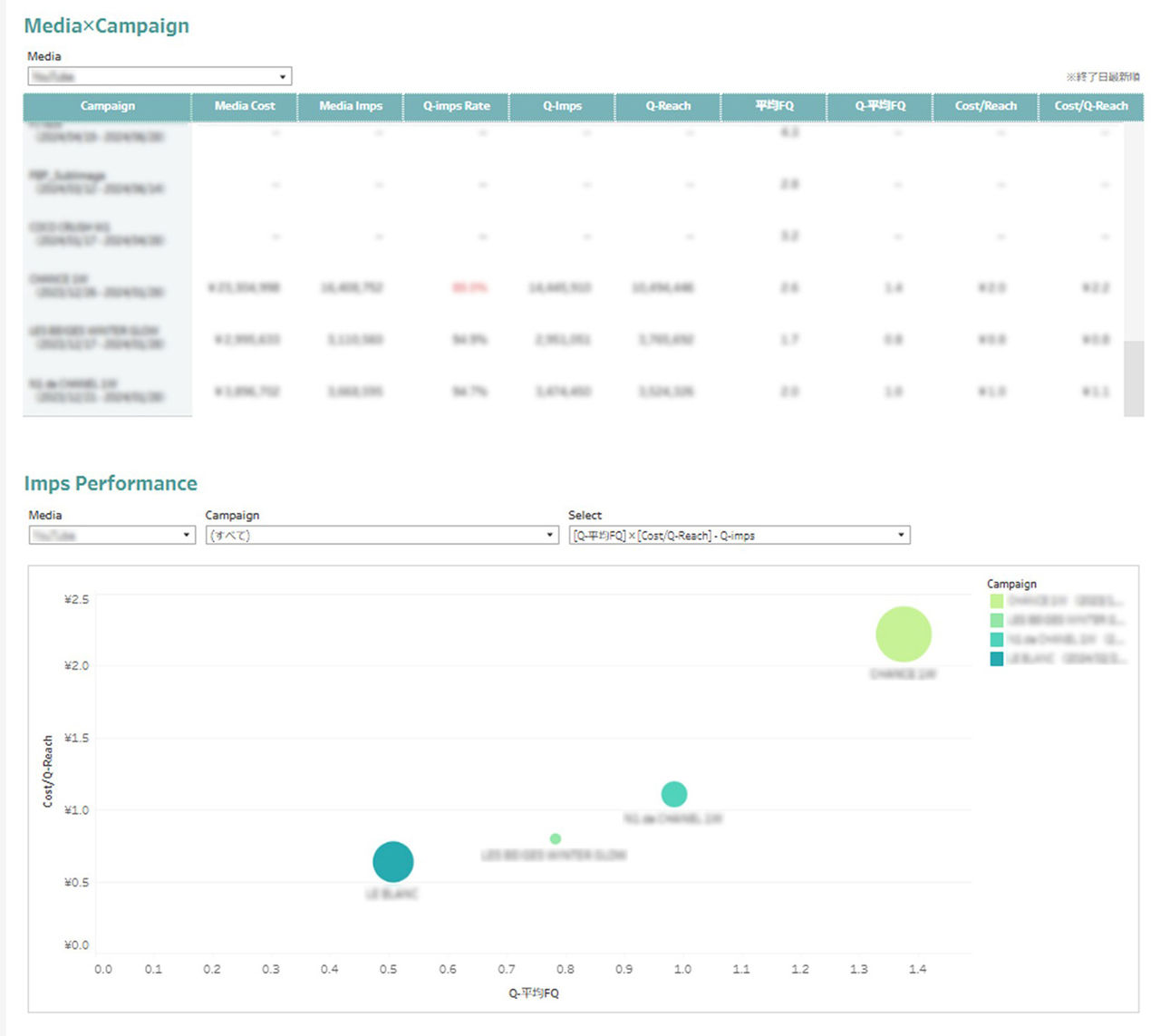Click the campaign table vertical scrollbar thumb
This screenshot has height=1036, width=1160.
[x=1134, y=378]
